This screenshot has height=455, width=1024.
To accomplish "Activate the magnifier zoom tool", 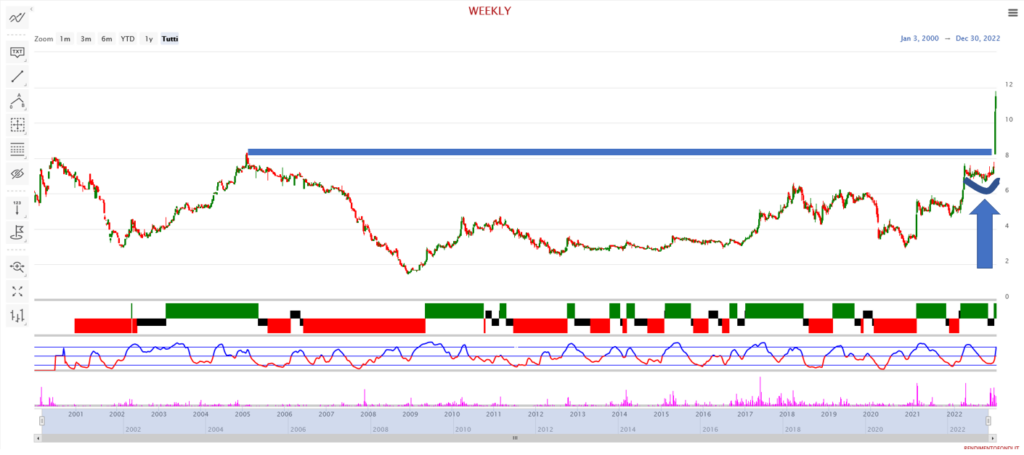I will click(17, 267).
